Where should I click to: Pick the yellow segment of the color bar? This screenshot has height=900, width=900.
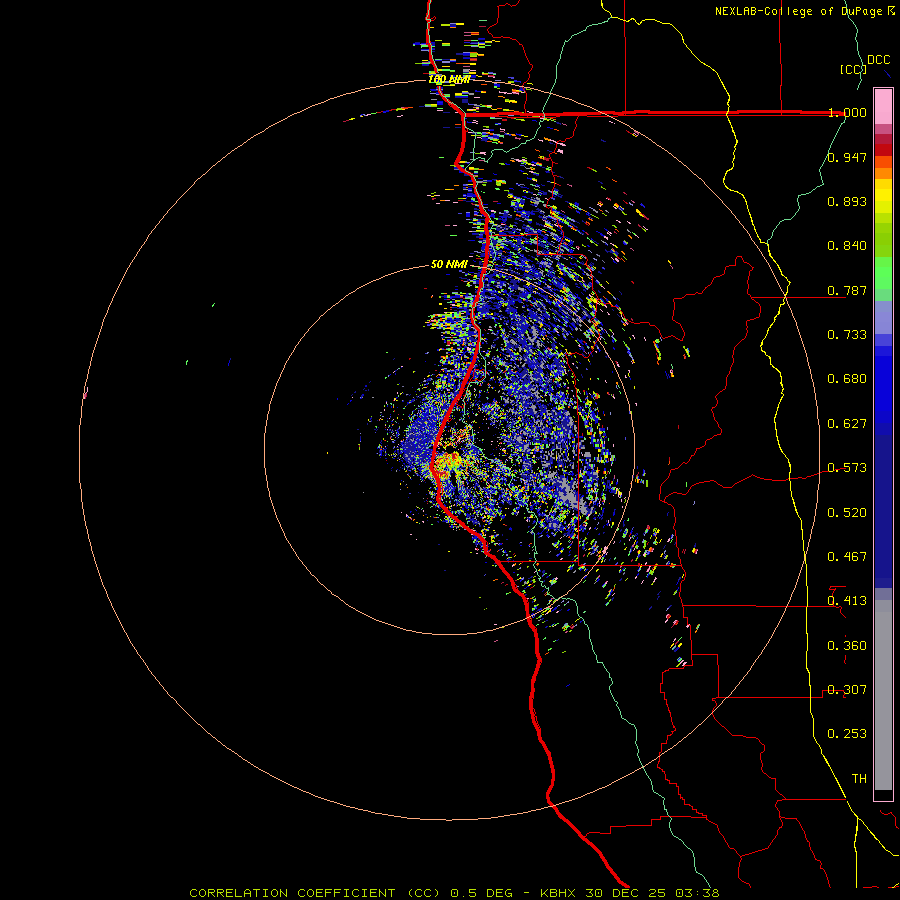point(883,196)
